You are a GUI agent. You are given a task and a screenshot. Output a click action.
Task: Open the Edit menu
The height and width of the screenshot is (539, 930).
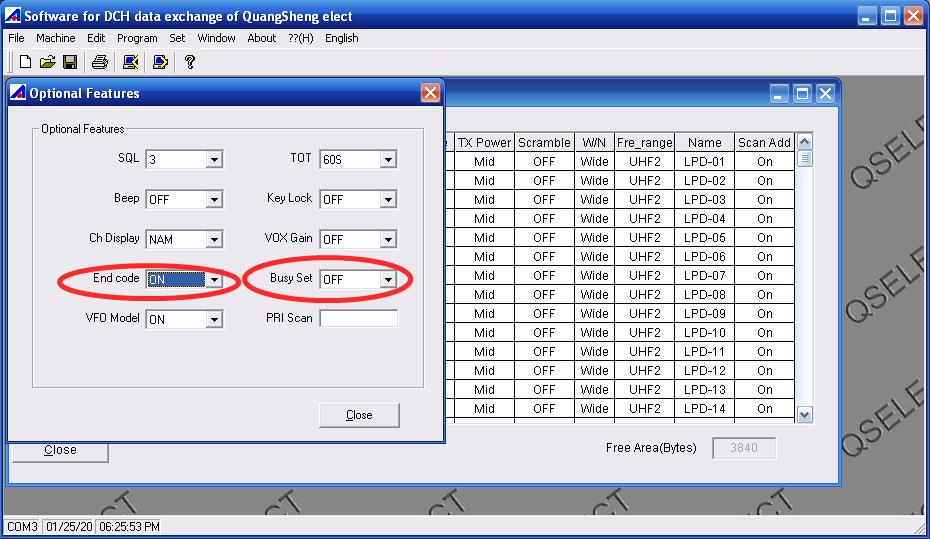[x=95, y=38]
